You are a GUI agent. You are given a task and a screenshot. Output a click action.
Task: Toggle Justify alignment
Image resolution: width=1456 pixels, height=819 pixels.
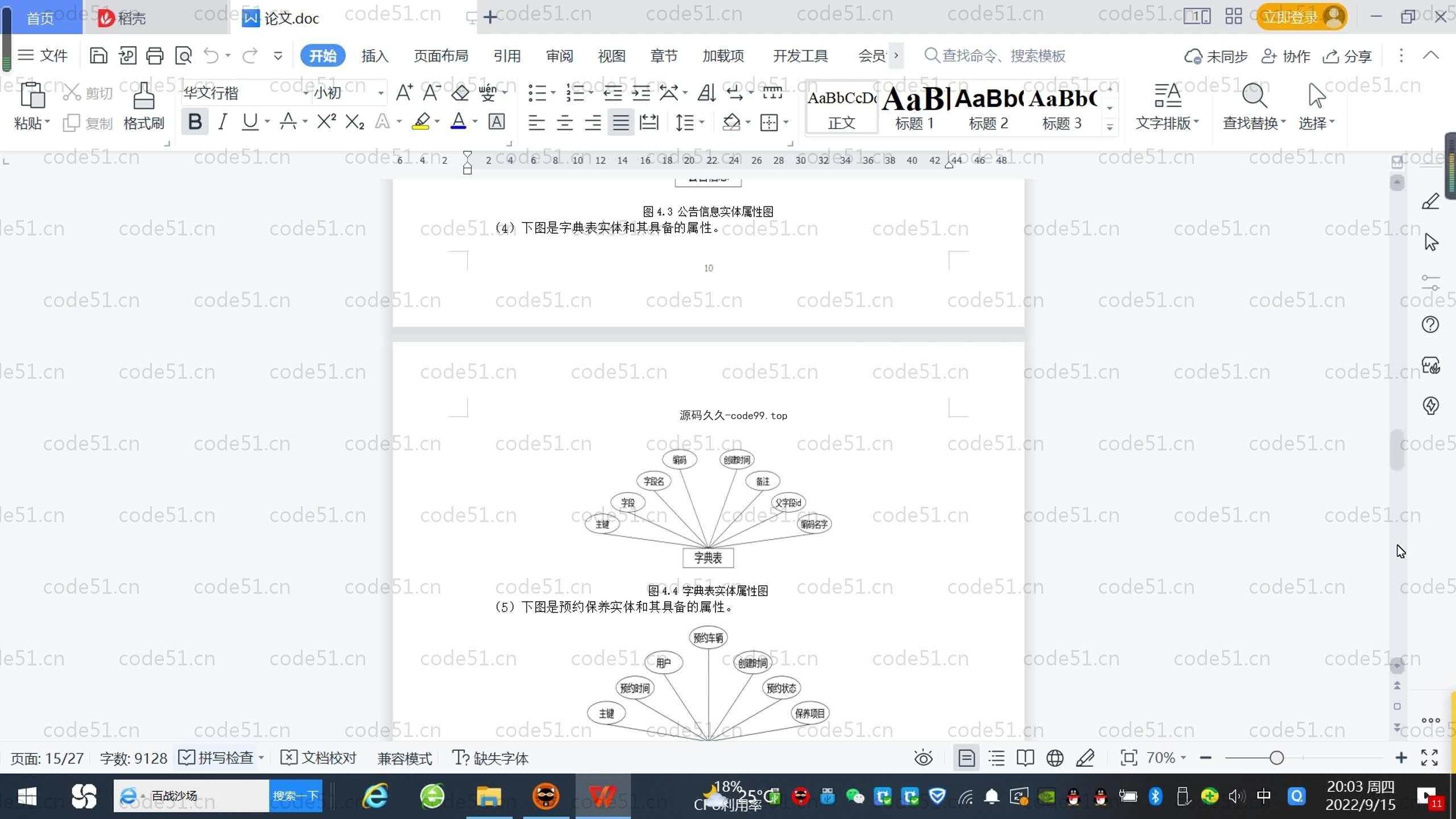pyautogui.click(x=621, y=122)
